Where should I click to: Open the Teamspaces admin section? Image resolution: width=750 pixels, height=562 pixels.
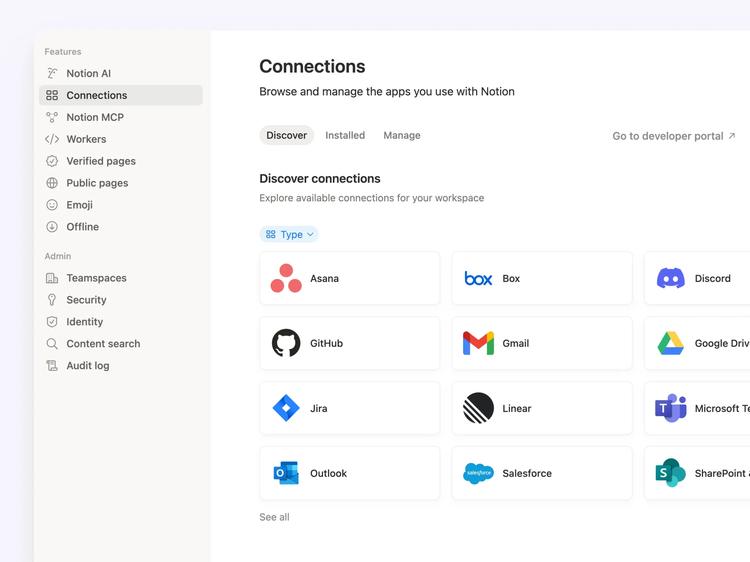[x=121, y=278]
